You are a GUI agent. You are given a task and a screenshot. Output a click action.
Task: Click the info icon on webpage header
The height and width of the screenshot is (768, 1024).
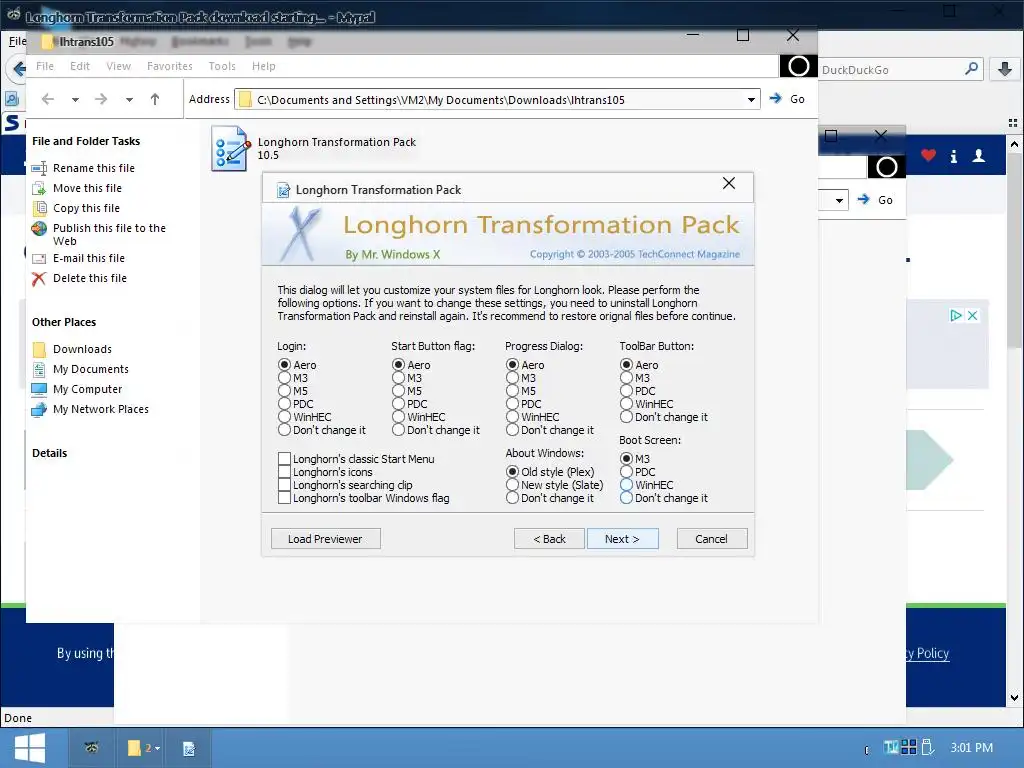point(953,156)
